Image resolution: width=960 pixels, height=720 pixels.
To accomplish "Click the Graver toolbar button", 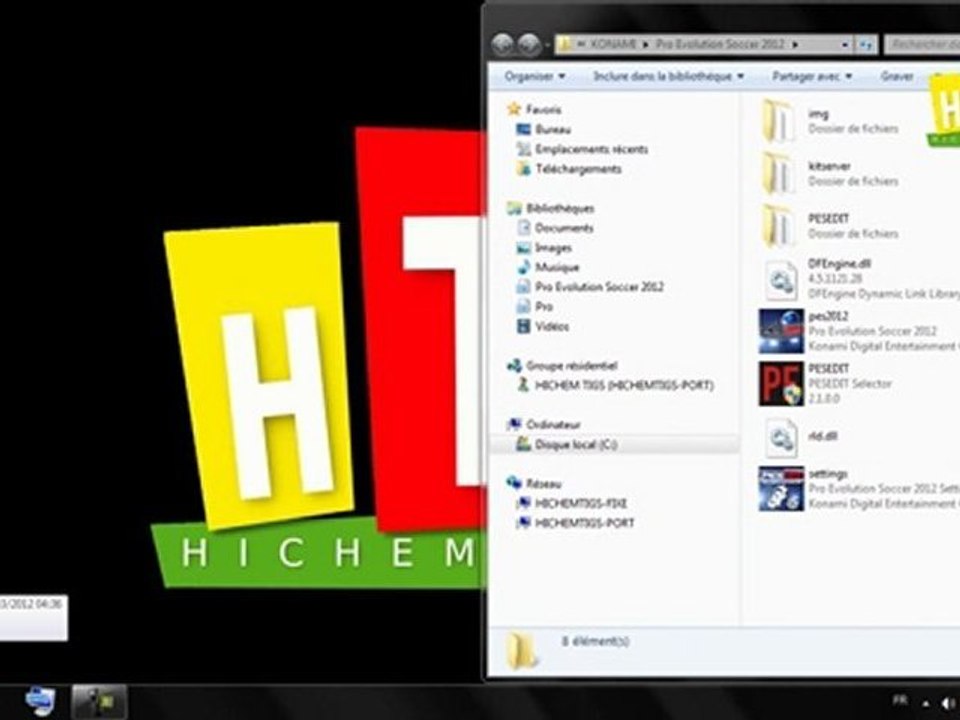I will click(897, 77).
